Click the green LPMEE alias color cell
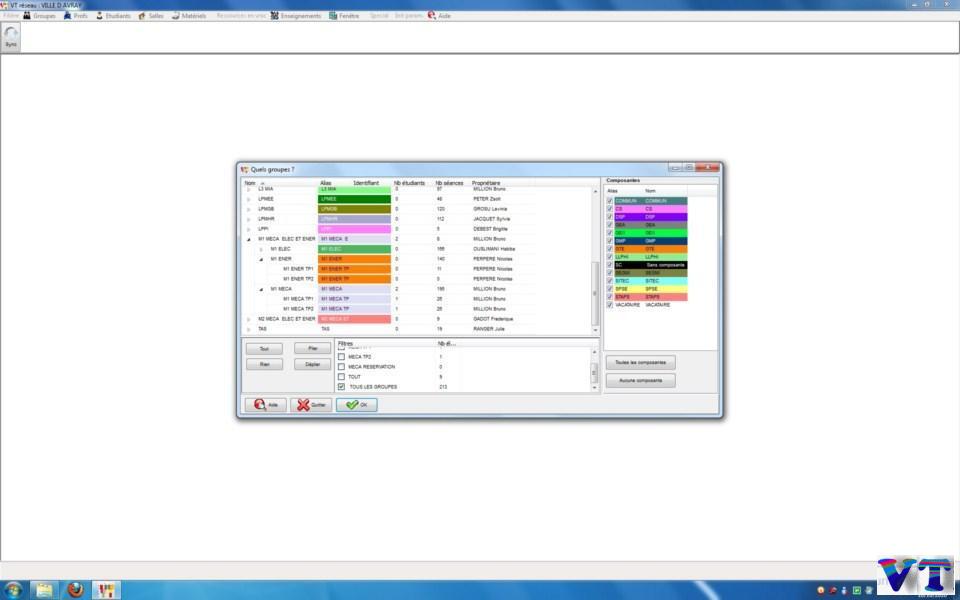The height and width of the screenshot is (600, 960). tap(341, 199)
